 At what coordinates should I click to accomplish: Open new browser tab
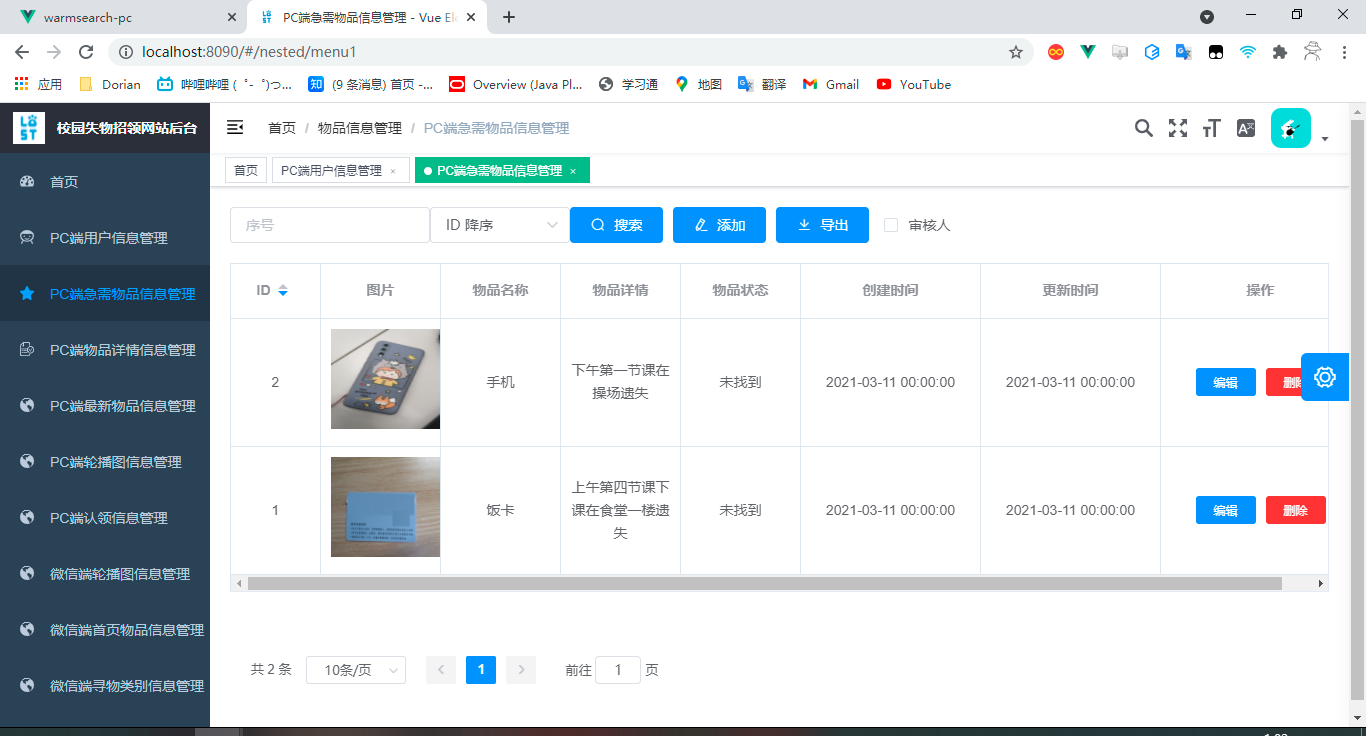509,17
